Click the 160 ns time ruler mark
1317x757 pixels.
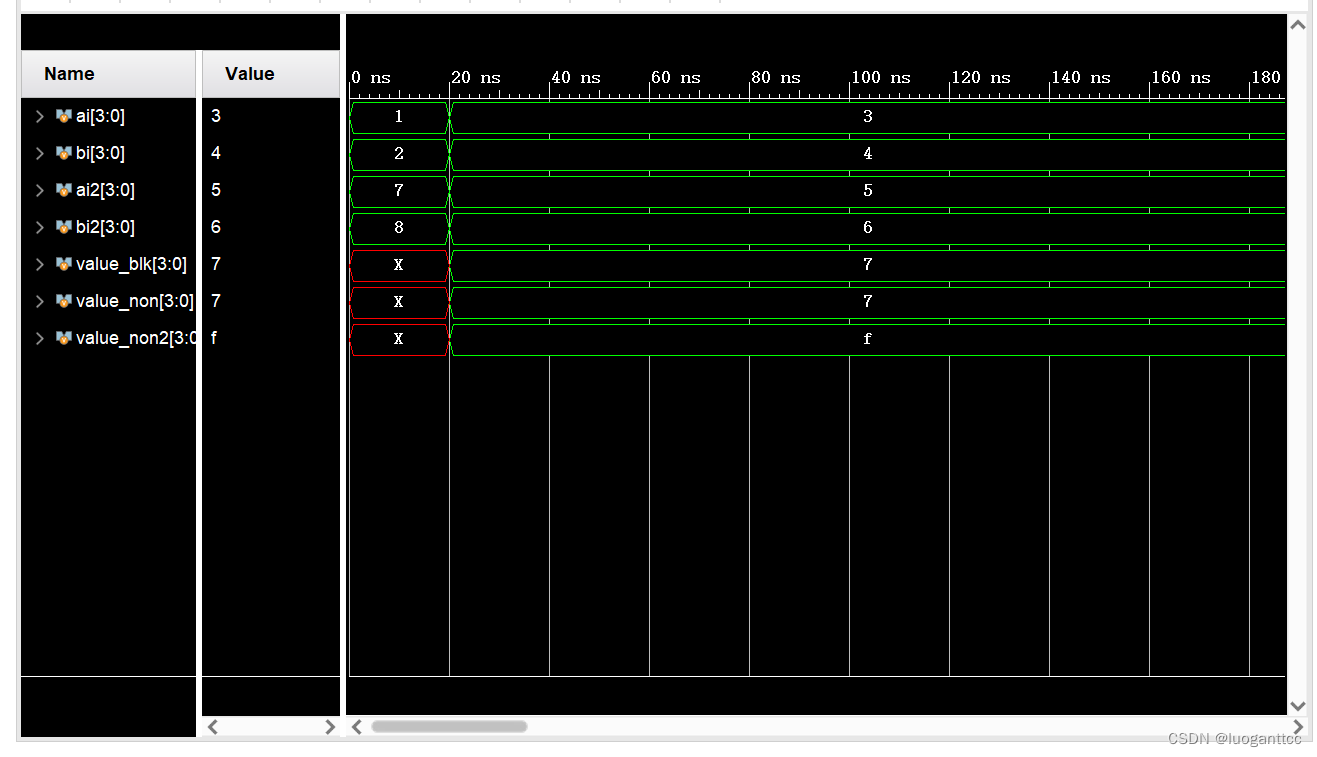coord(1181,78)
